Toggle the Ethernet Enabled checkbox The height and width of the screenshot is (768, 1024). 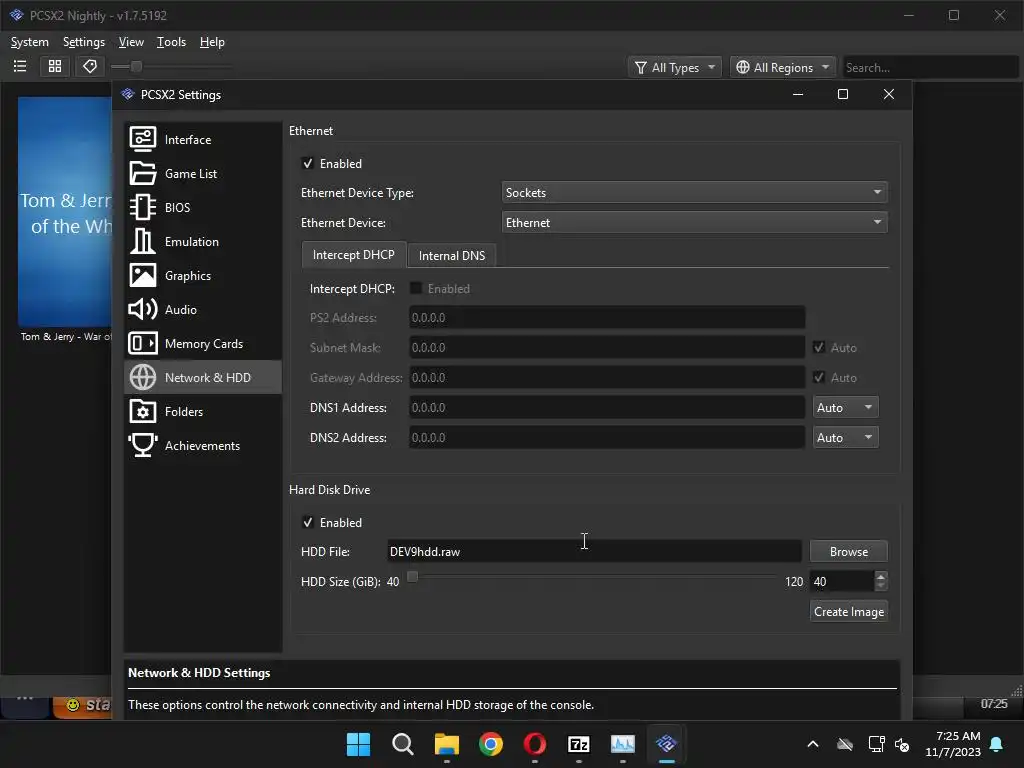pyautogui.click(x=308, y=163)
